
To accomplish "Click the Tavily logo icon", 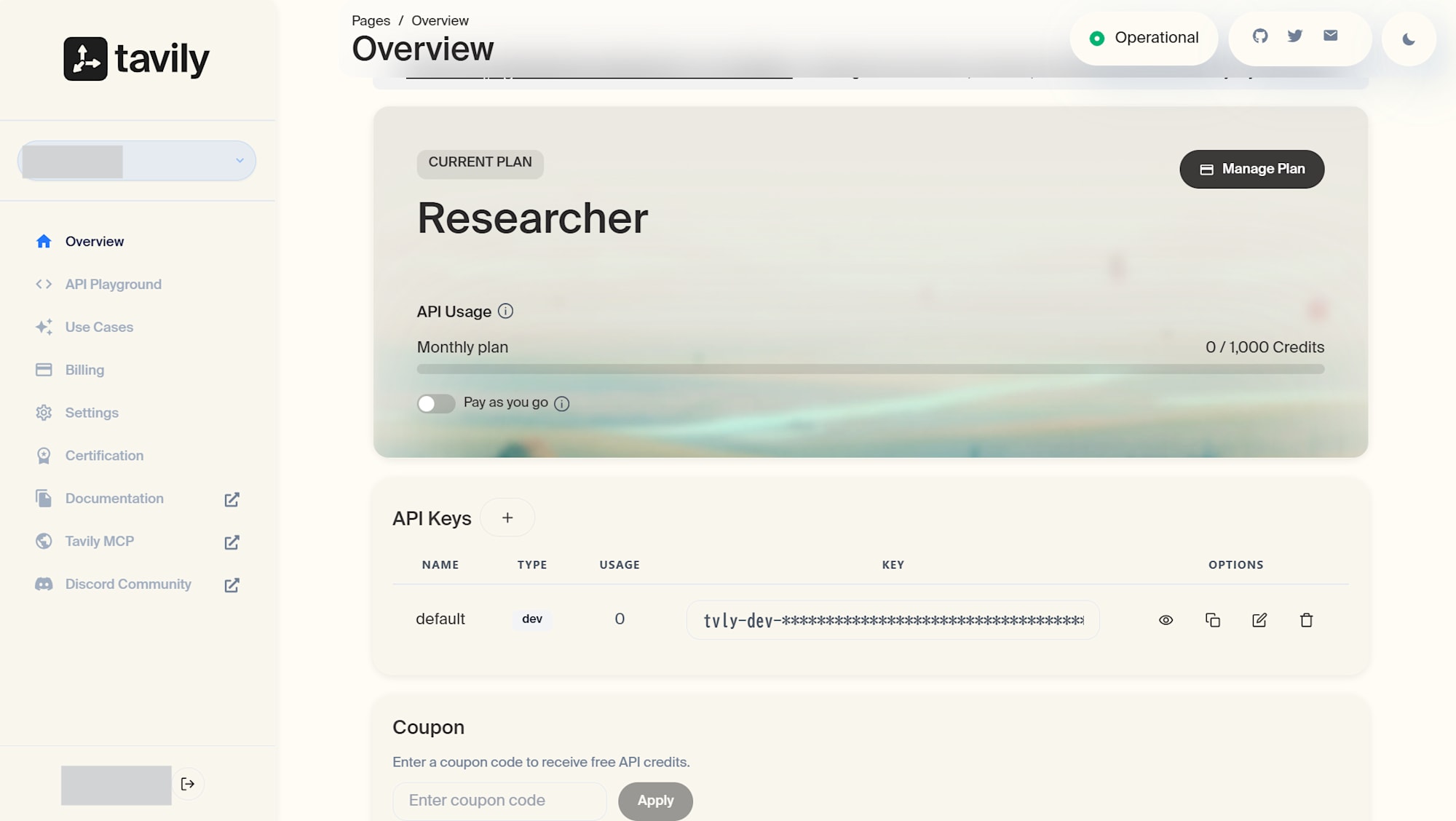I will coord(85,59).
